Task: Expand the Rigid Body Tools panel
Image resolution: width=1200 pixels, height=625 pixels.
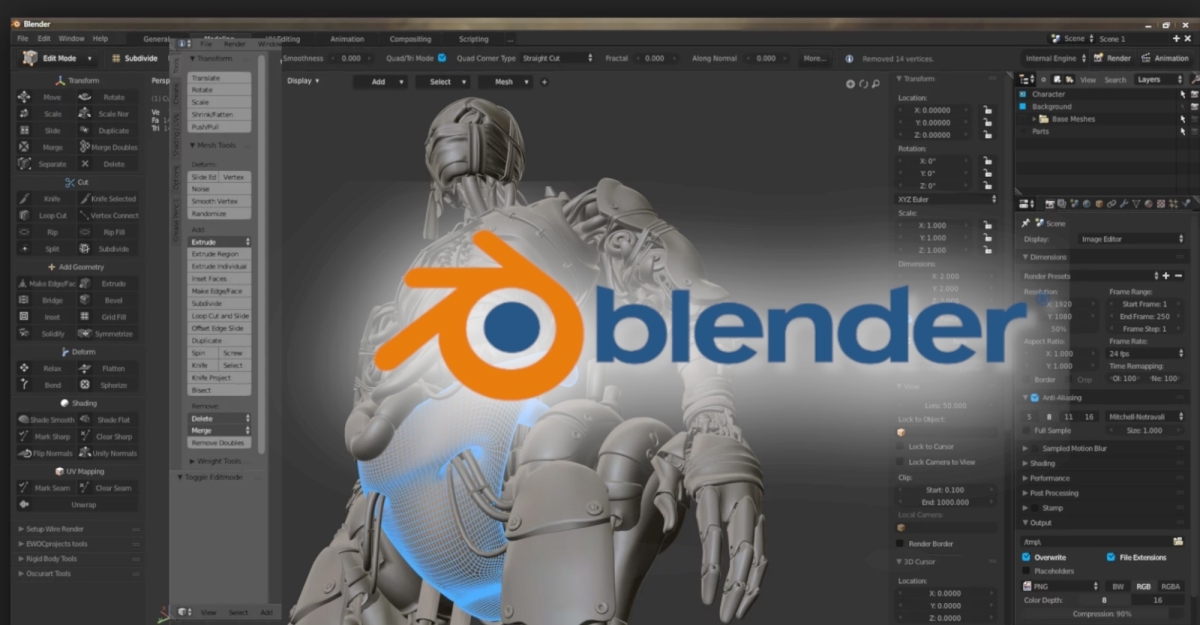Action: tap(78, 558)
